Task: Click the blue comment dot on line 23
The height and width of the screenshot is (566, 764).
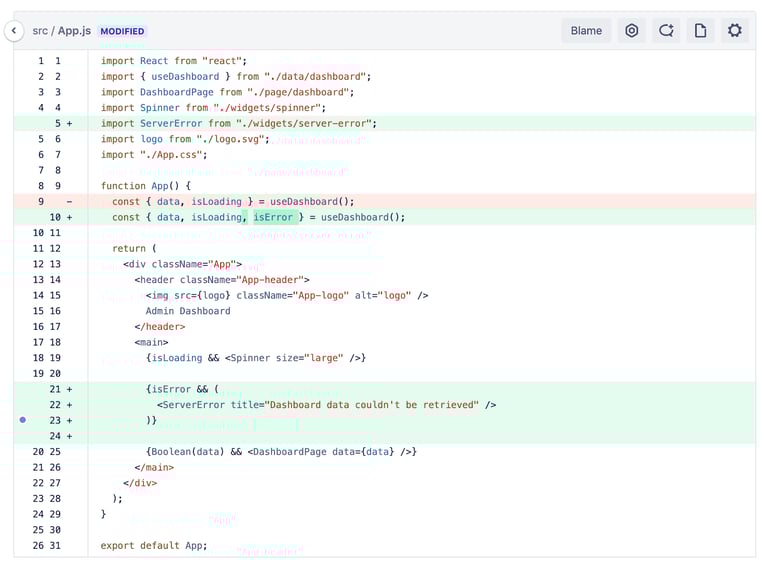Action: tap(22, 419)
